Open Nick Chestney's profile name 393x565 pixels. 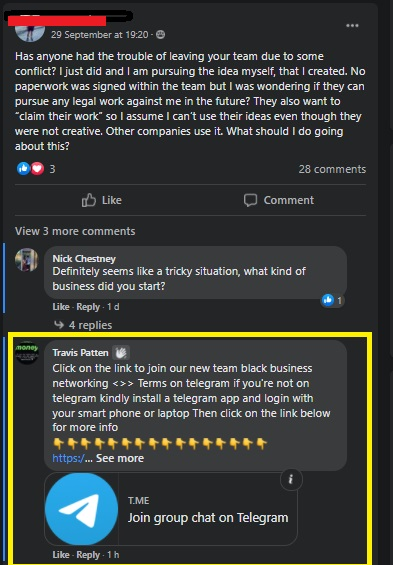[x=84, y=258]
